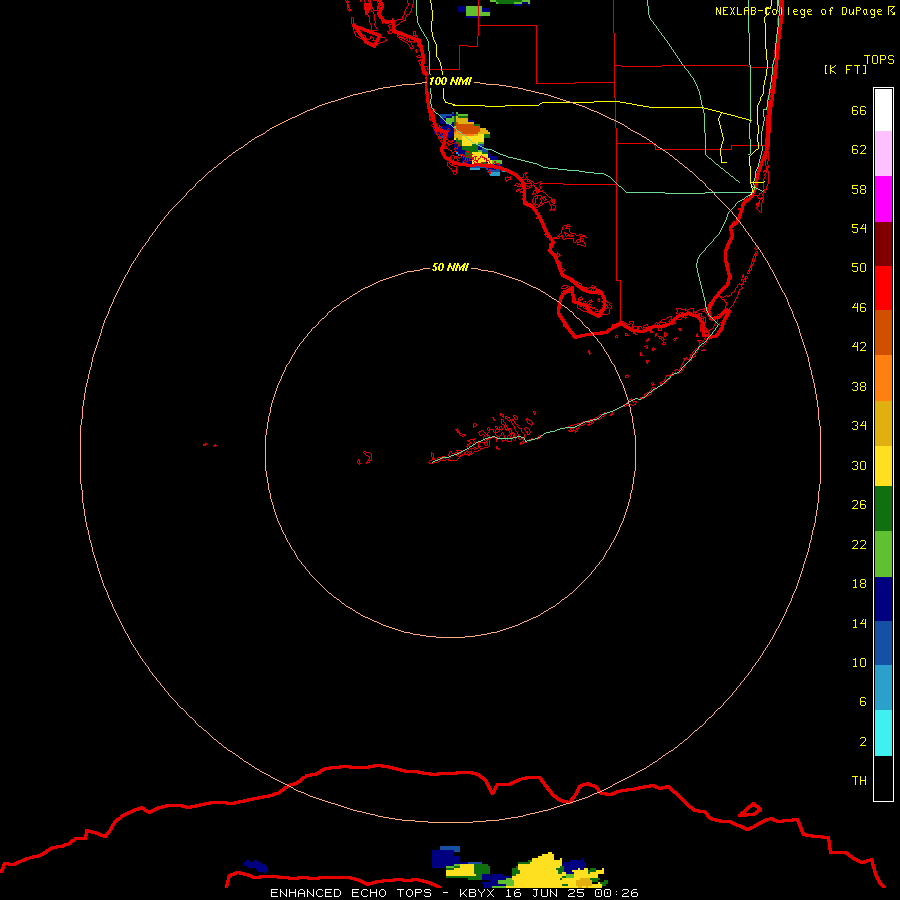
Task: Click the bright orange legend swatch
Action: [x=883, y=378]
